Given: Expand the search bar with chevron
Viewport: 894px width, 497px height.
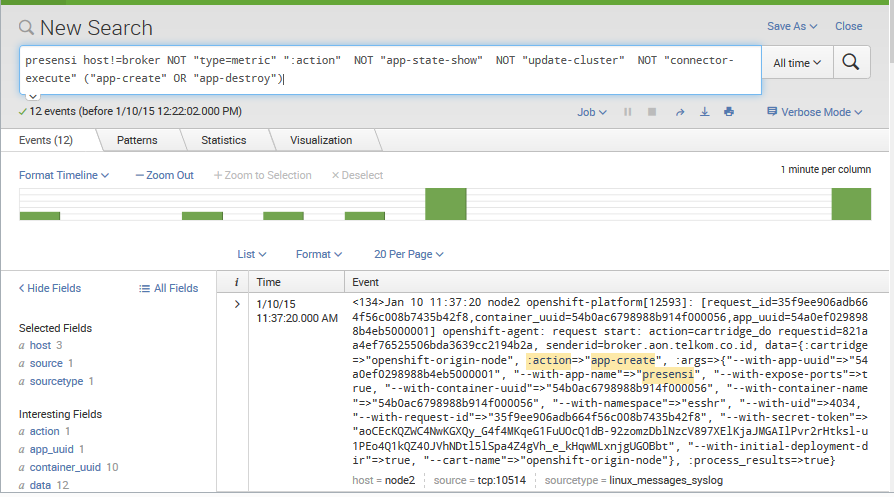Looking at the screenshot, I should [x=32, y=96].
